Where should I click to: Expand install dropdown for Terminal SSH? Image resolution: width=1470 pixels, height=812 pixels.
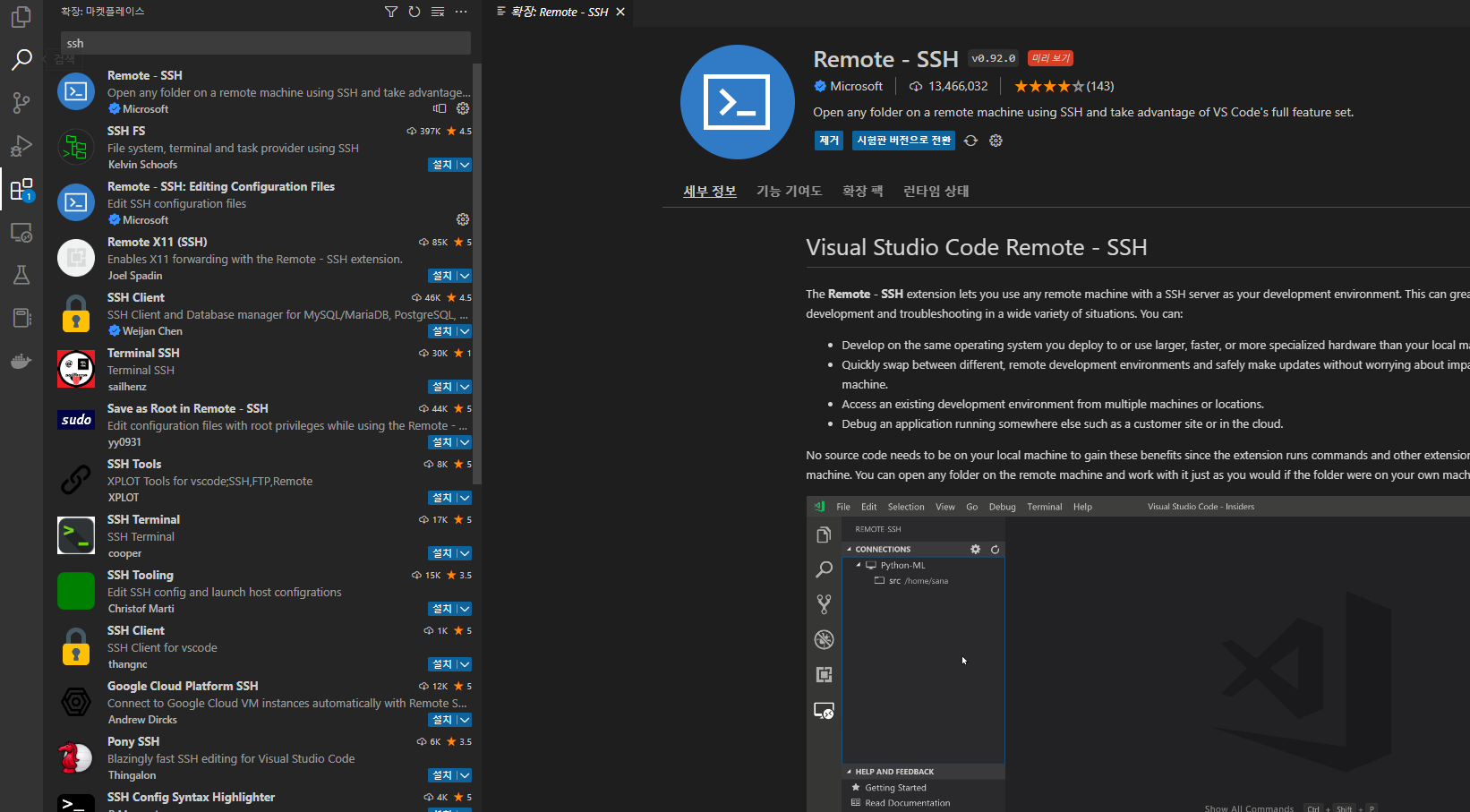click(464, 387)
